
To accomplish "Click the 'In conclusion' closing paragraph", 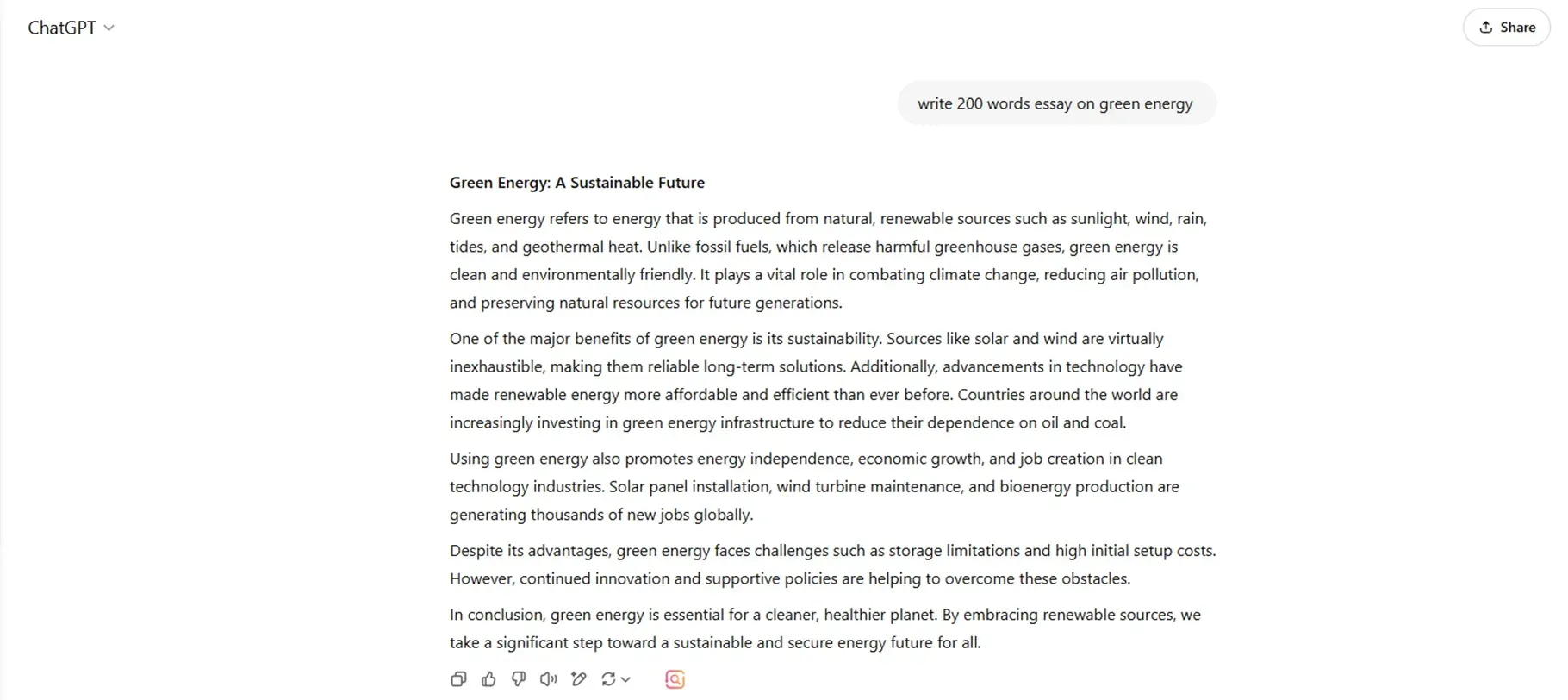I will click(824, 628).
